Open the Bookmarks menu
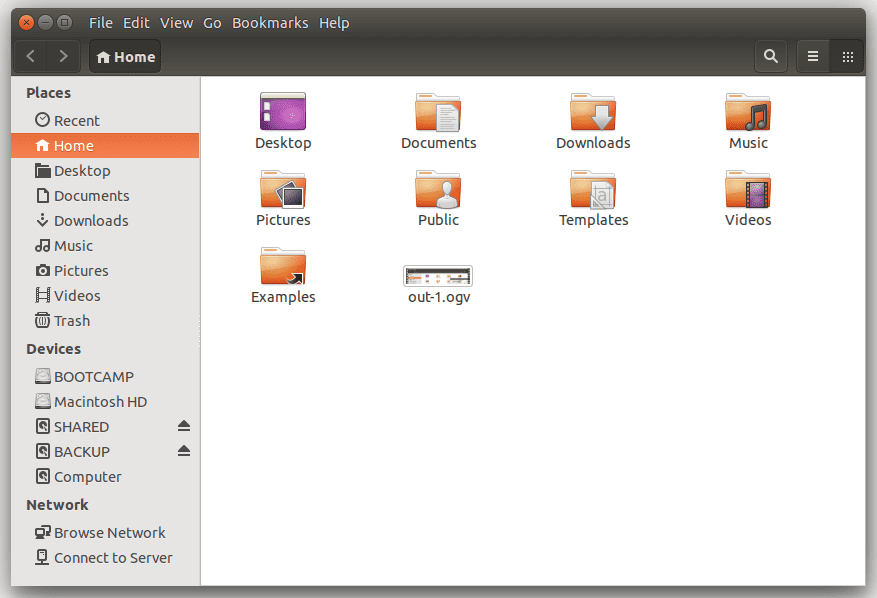 270,23
